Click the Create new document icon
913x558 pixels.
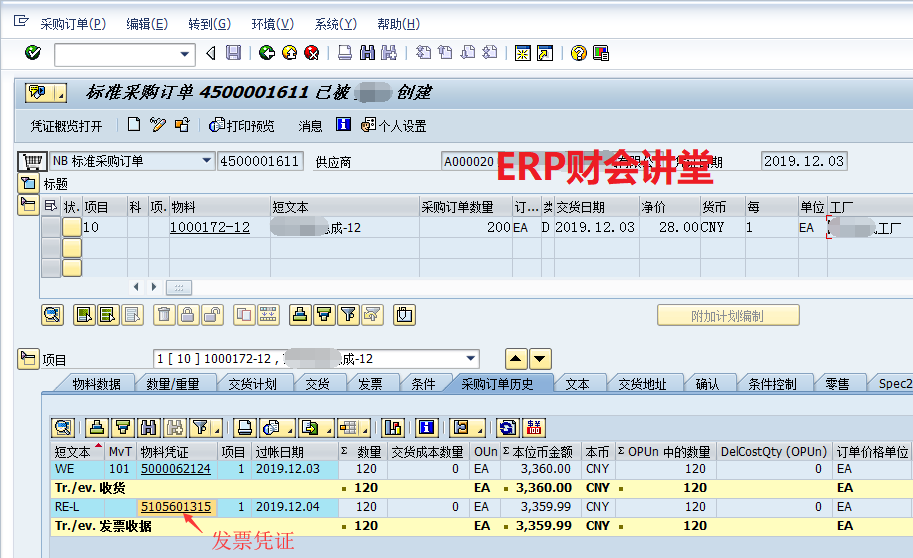pyautogui.click(x=134, y=125)
